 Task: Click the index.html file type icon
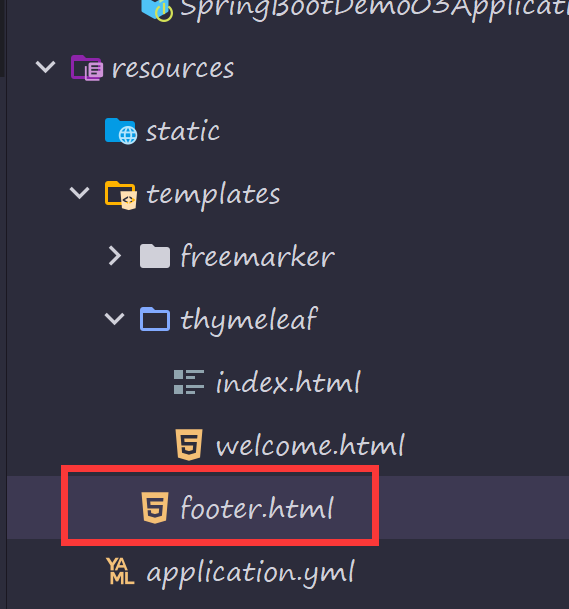click(189, 382)
